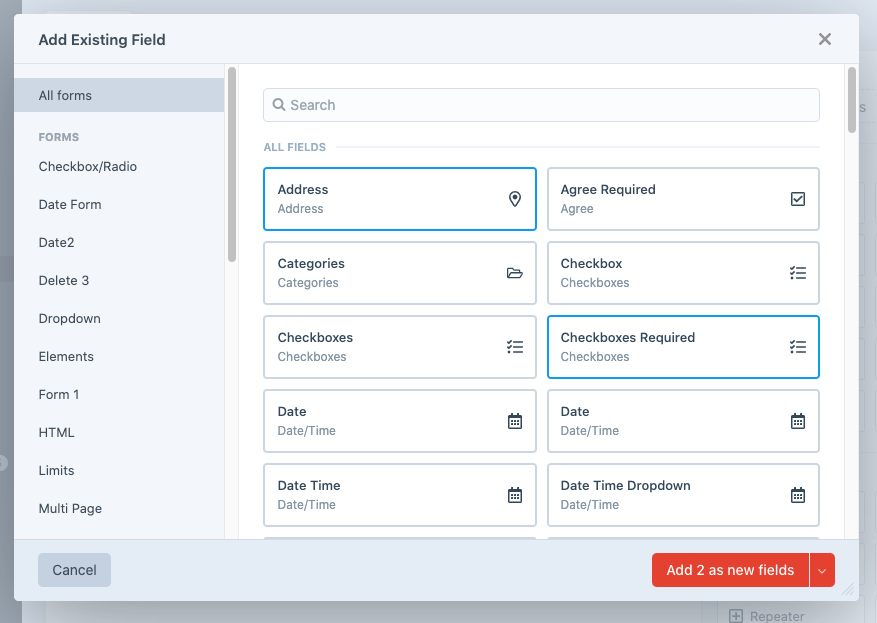Click calendar icon on Date Time card
The width and height of the screenshot is (877, 623).
click(x=515, y=495)
